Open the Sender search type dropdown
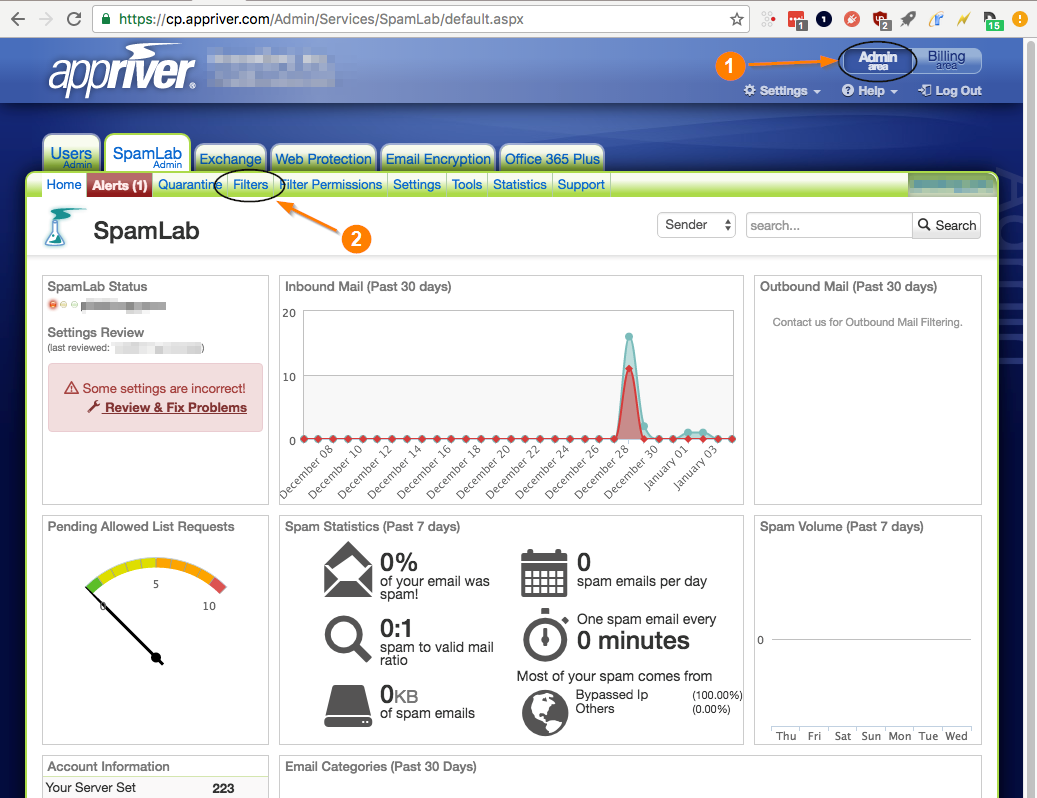Viewport: 1037px width, 798px height. click(x=696, y=225)
